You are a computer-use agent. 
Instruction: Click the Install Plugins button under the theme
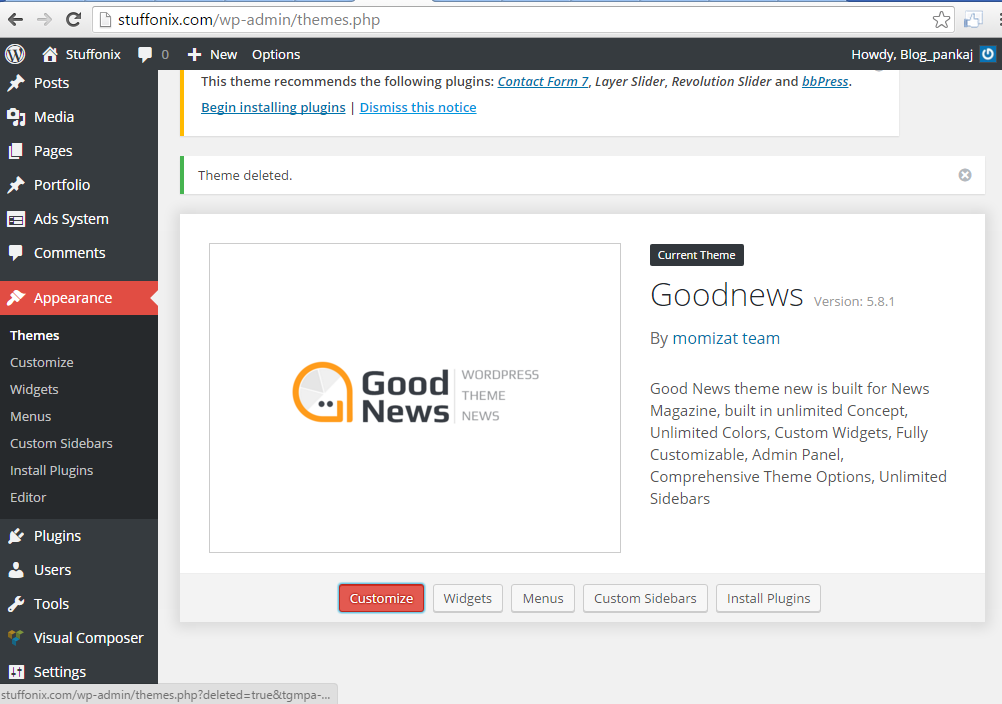[x=769, y=599]
